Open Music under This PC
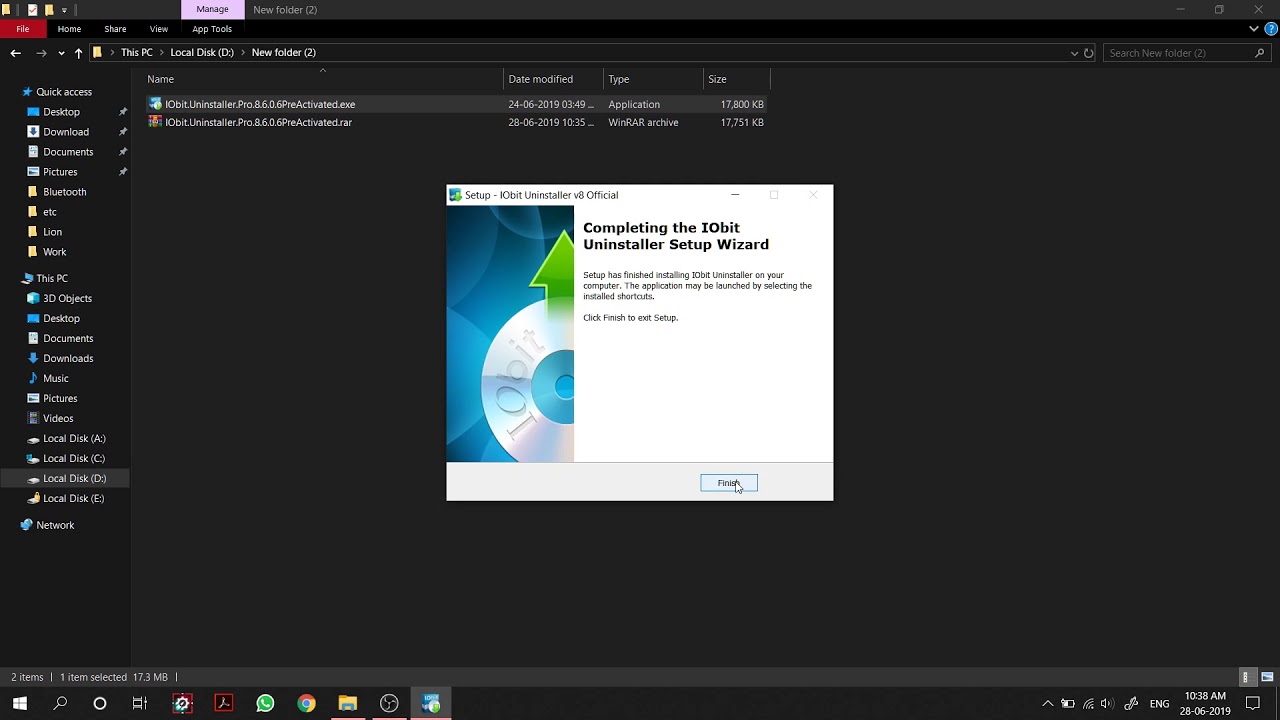Screen dimensions: 1280x720 [x=56, y=378]
